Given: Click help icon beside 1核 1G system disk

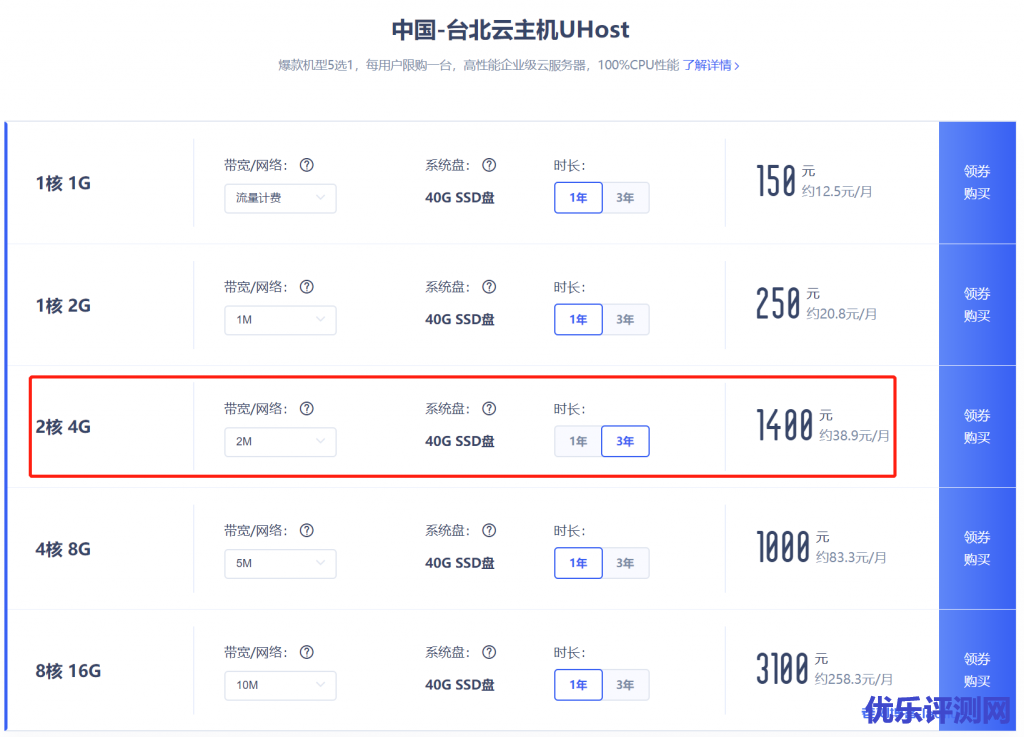Looking at the screenshot, I should pos(489,165).
